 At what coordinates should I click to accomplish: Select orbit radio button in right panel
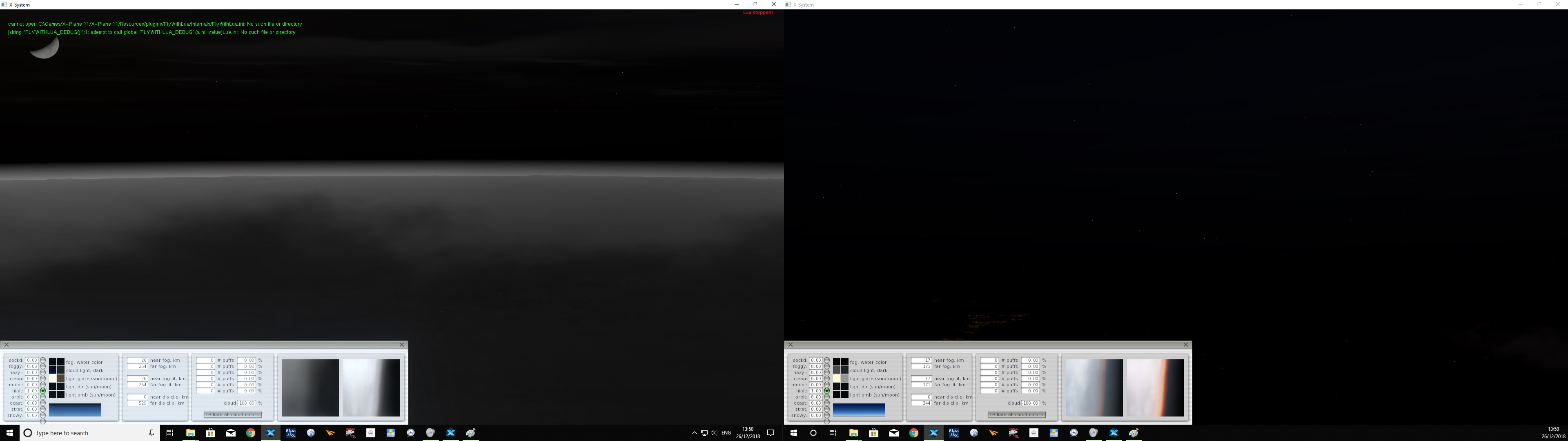pos(826,396)
